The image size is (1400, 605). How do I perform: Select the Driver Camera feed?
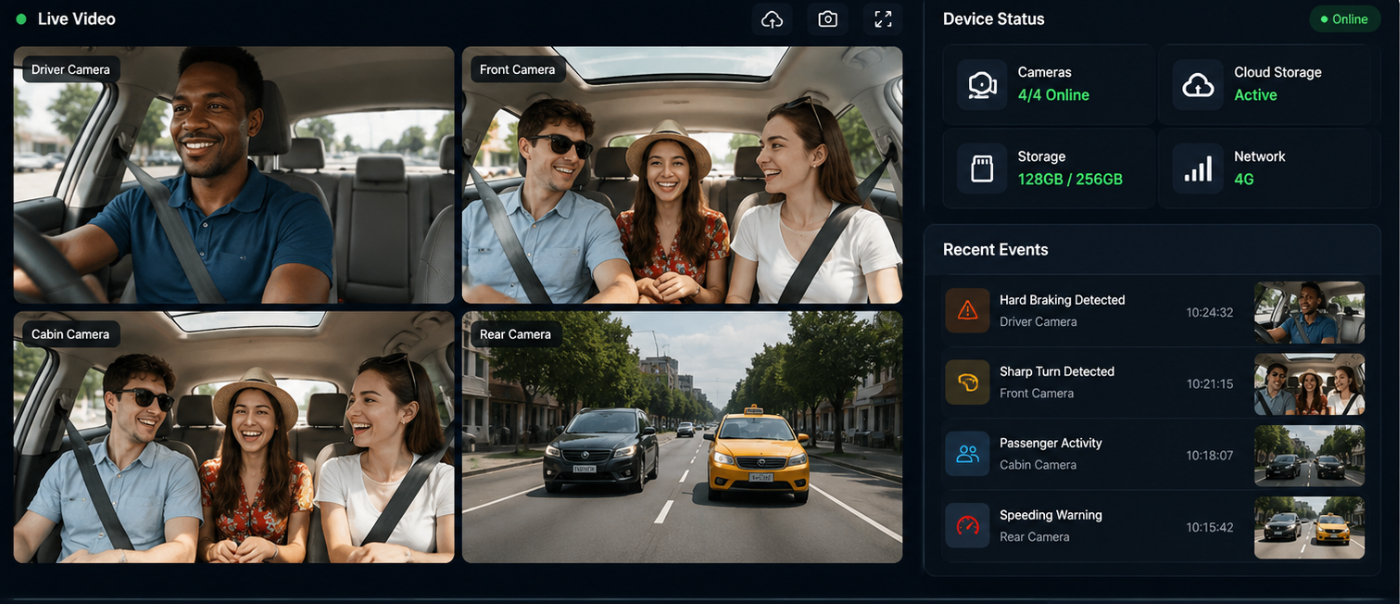coord(233,175)
